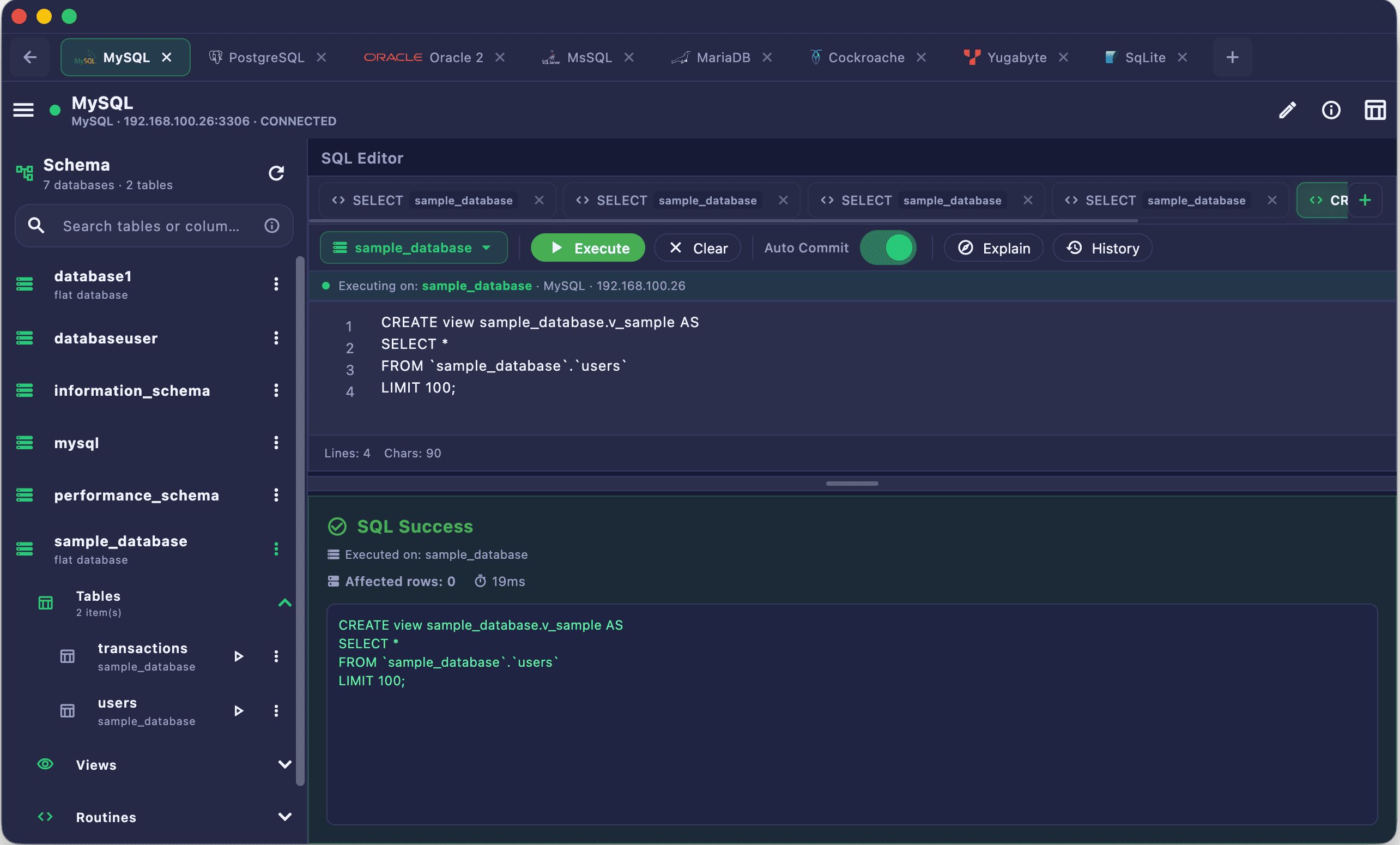The width and height of the screenshot is (1400, 845).
Task: Open the sample_database selector dropdown
Action: (x=413, y=248)
